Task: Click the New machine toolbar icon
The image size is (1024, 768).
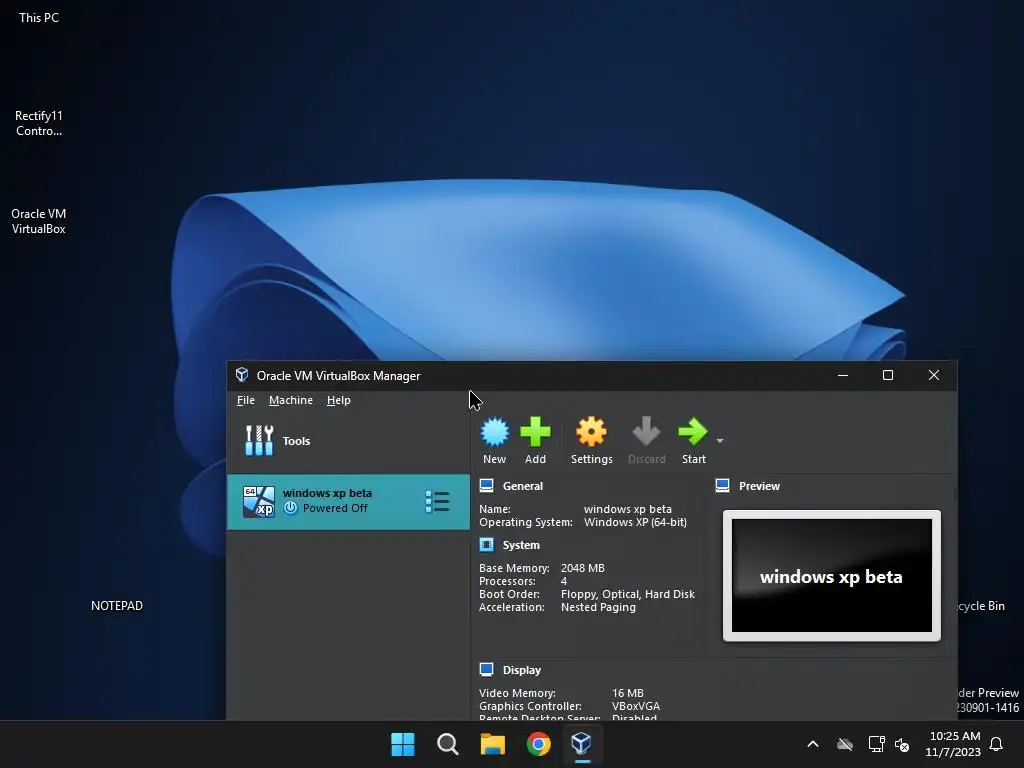Action: point(494,440)
